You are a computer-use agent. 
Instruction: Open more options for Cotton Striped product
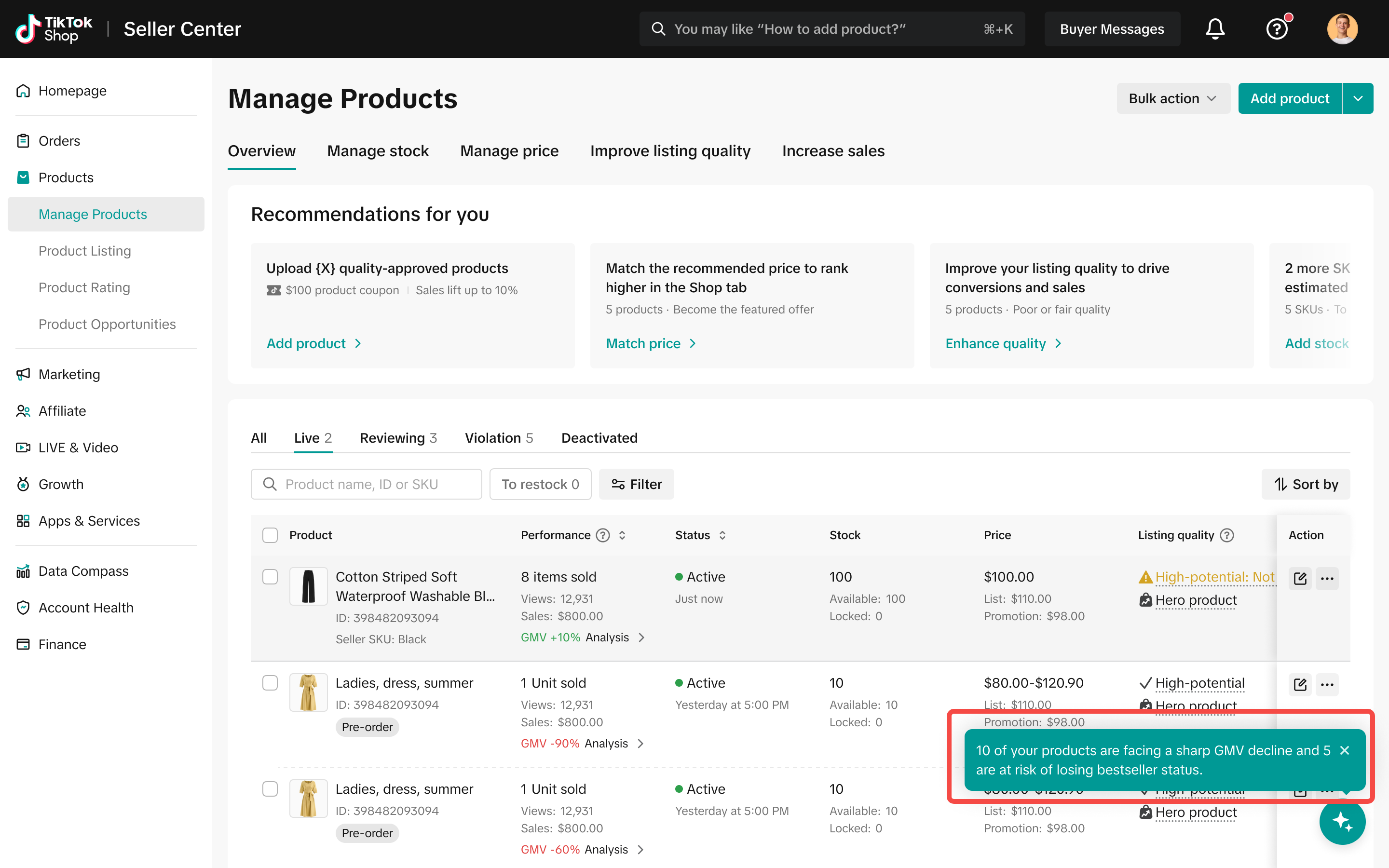point(1327,578)
